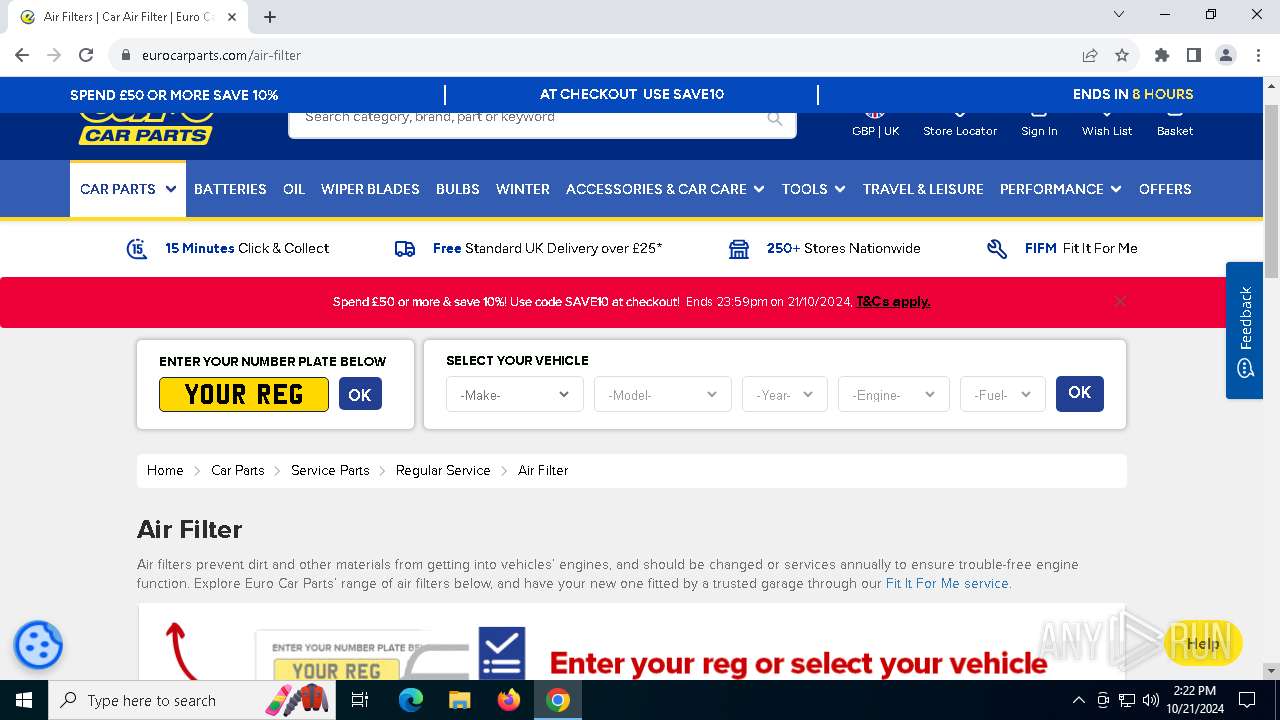This screenshot has height=720, width=1280.
Task: Click the search magnifier icon
Action: coord(775,118)
